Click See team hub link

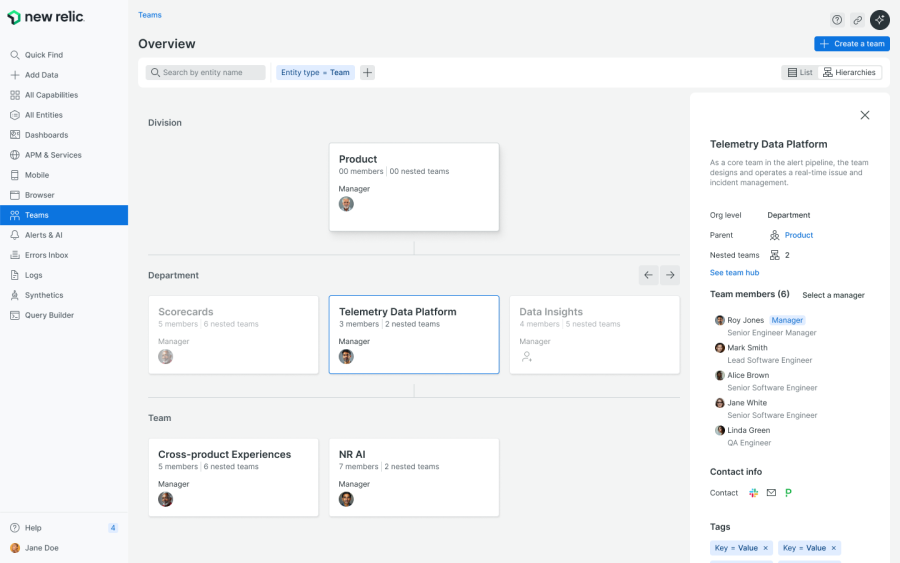click(x=734, y=273)
